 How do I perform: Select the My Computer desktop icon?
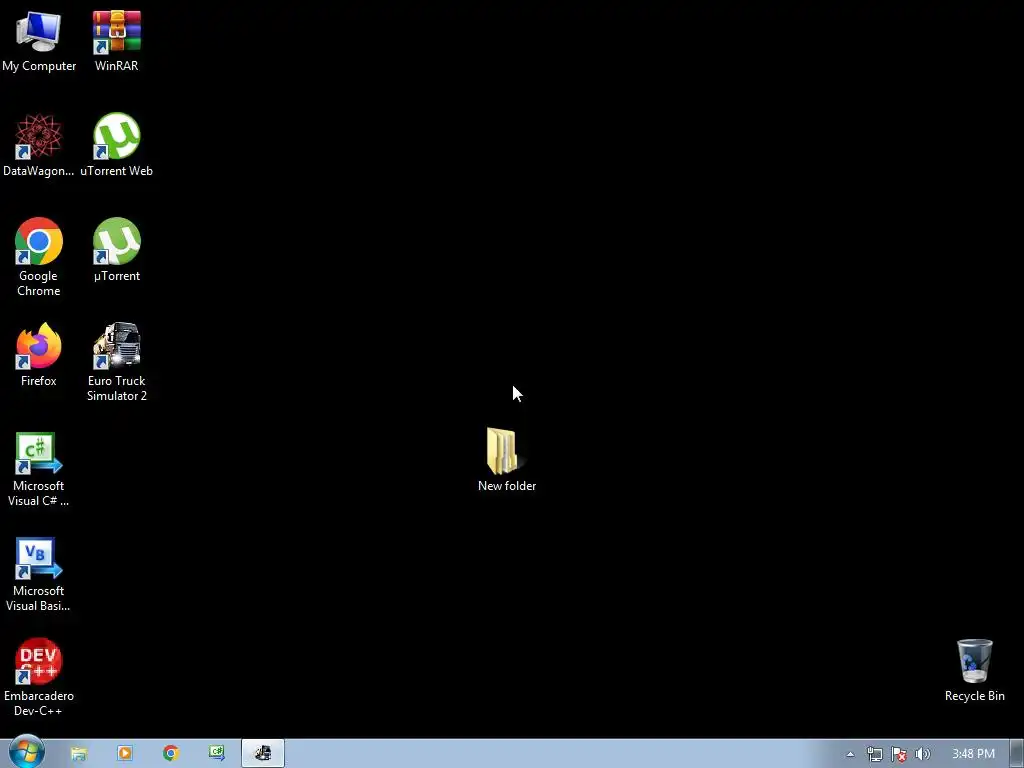(x=39, y=40)
